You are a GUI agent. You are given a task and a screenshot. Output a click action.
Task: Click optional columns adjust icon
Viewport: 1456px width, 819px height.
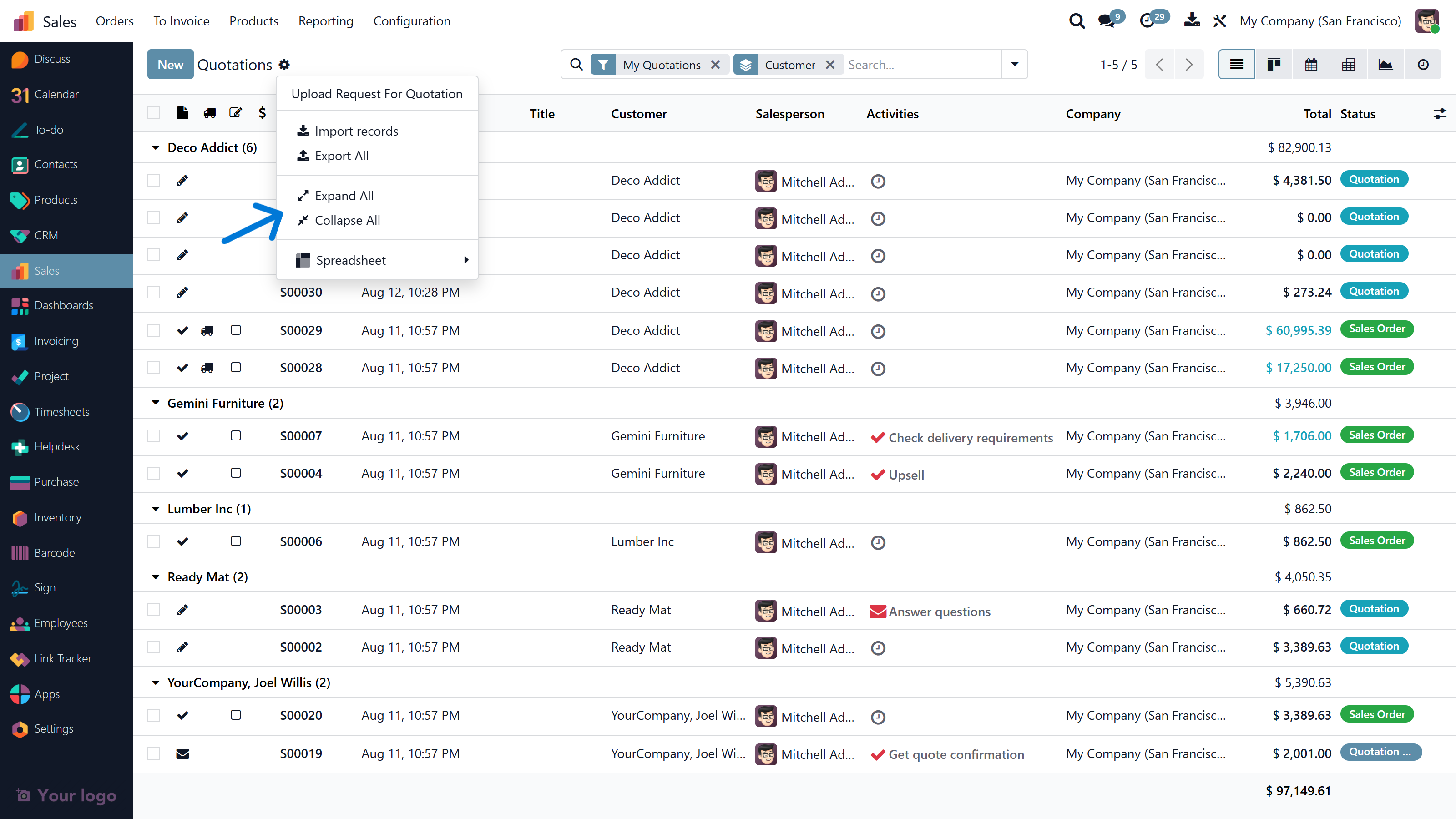tap(1440, 114)
